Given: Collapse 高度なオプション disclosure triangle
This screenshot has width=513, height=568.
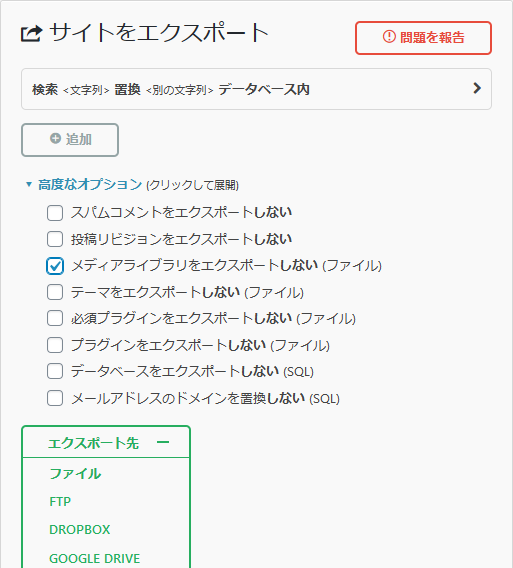Looking at the screenshot, I should click(29, 184).
